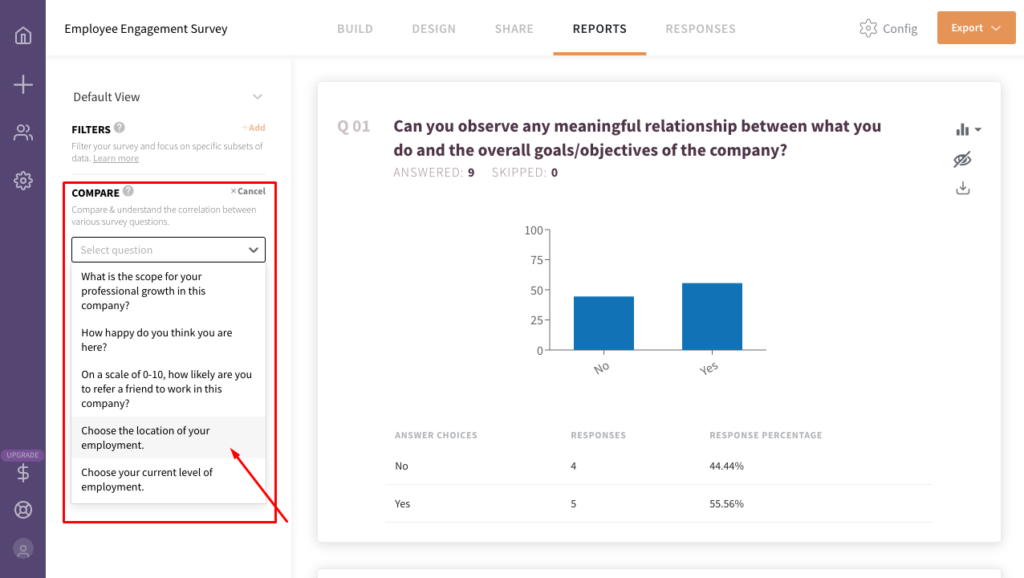Expand the Default View dropdown
The height and width of the screenshot is (578, 1024).
coord(258,97)
